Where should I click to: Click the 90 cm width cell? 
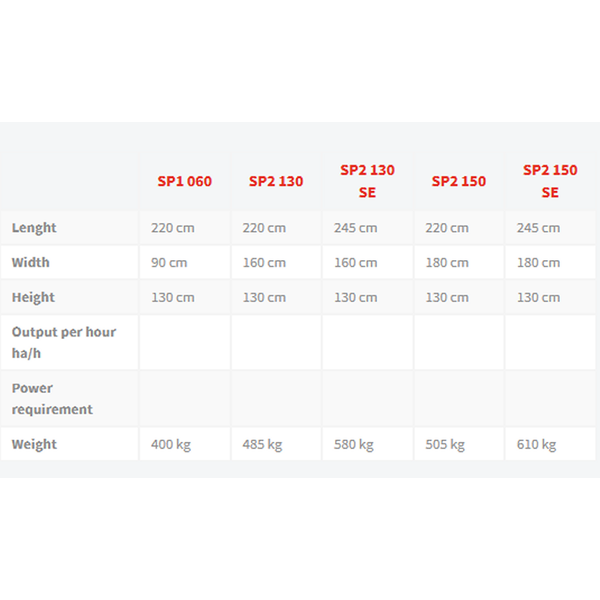click(x=184, y=262)
